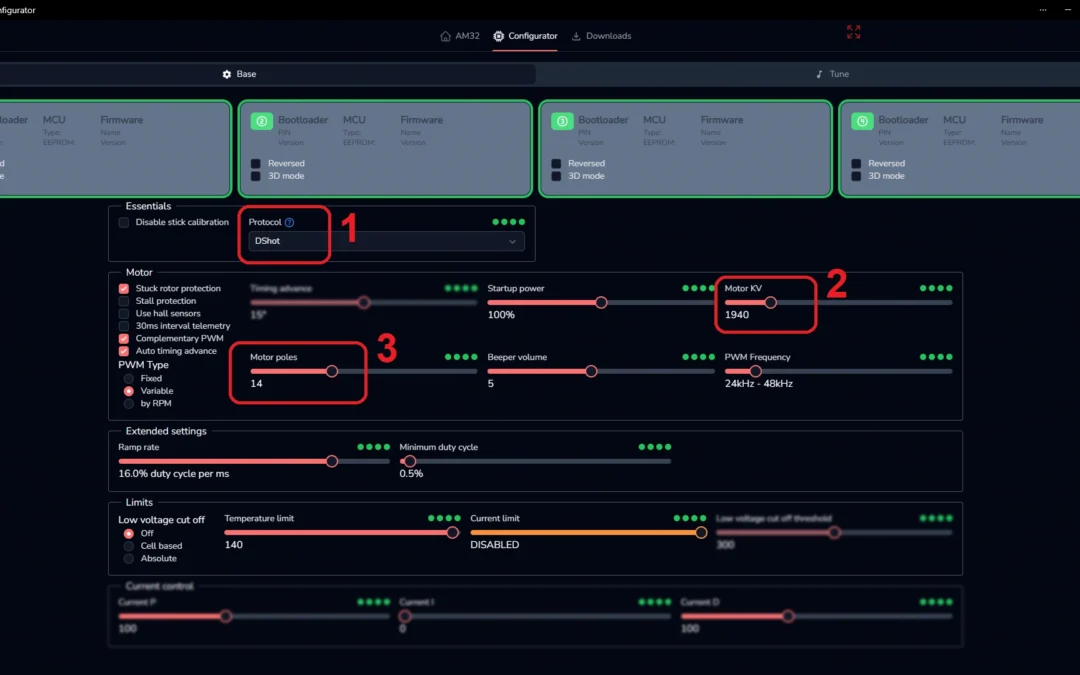Enable Stall protection checkbox
The image size is (1080, 675).
pos(123,301)
